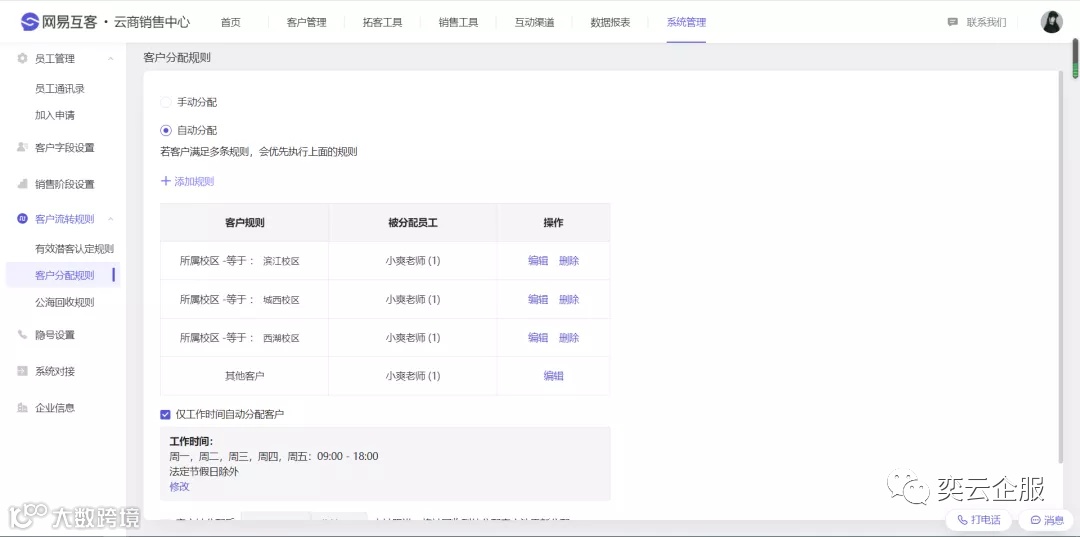Collapse the 员工管理 section chevron
Viewport: 1080px width, 537px height.
[110, 59]
